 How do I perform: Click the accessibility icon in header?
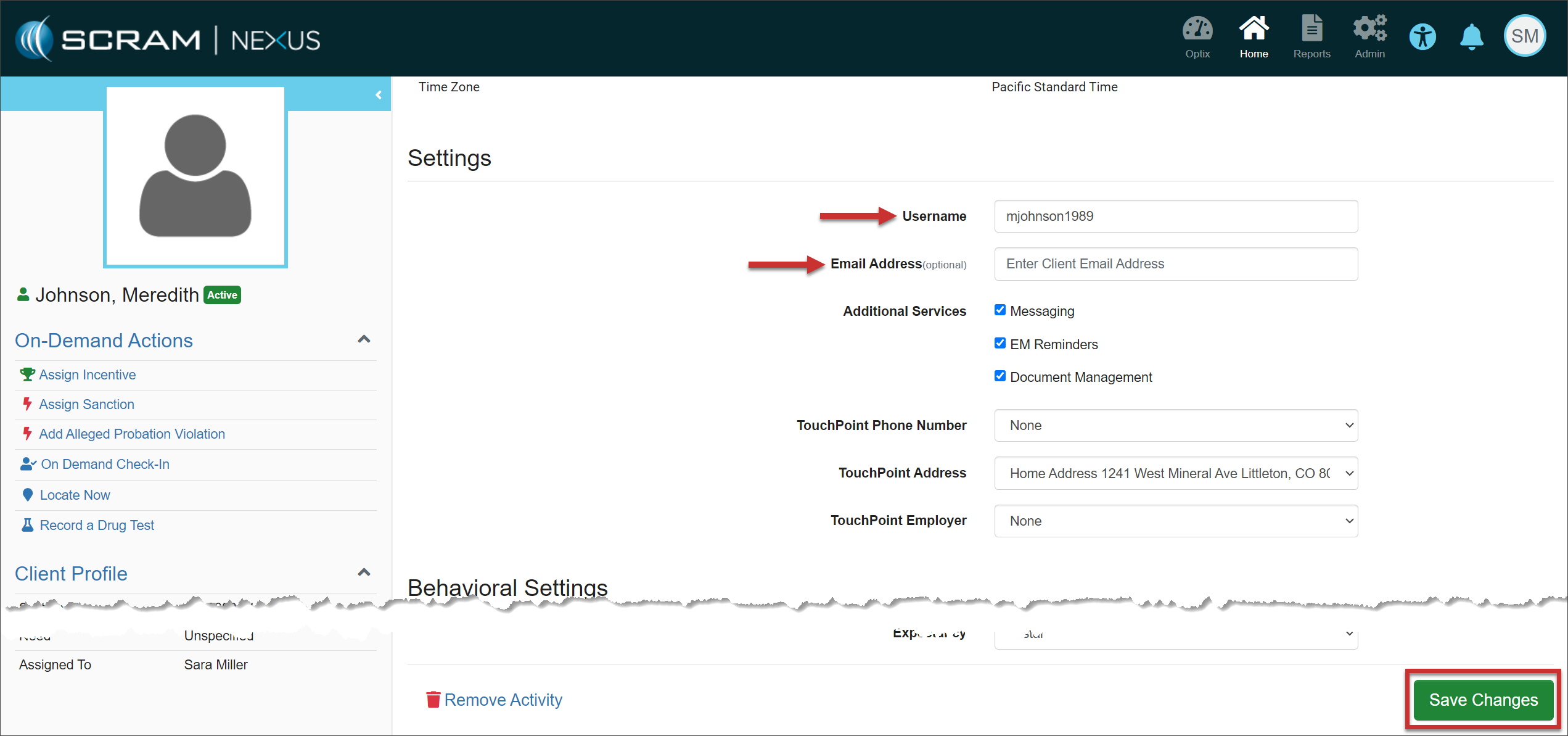1422,37
